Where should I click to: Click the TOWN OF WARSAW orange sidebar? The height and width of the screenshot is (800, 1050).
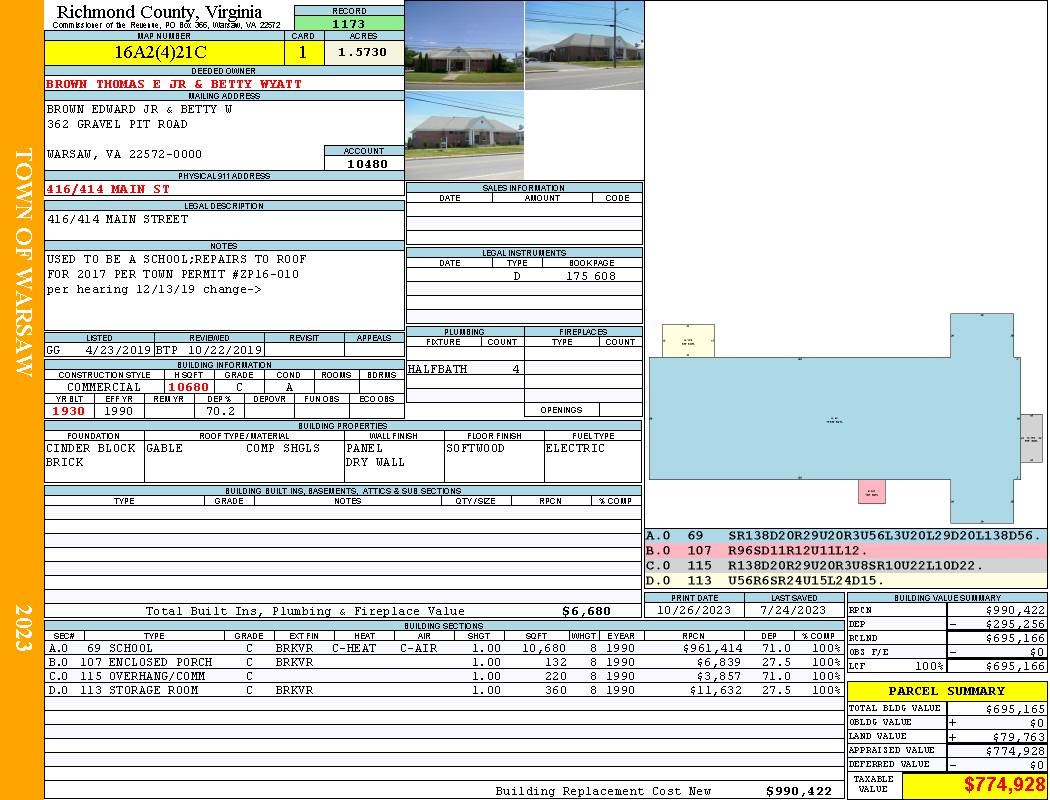[x=22, y=262]
